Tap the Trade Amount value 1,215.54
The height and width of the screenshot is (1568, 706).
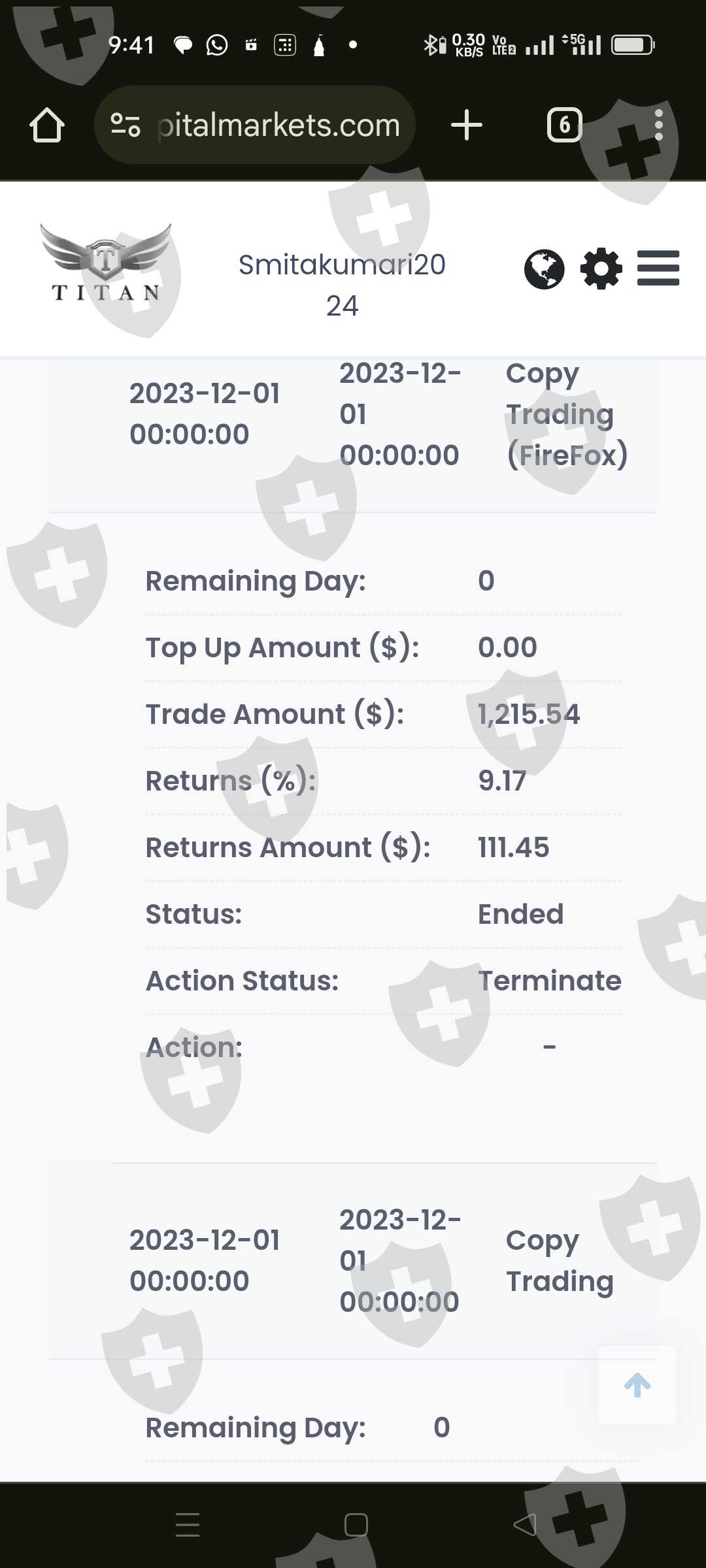pos(528,714)
